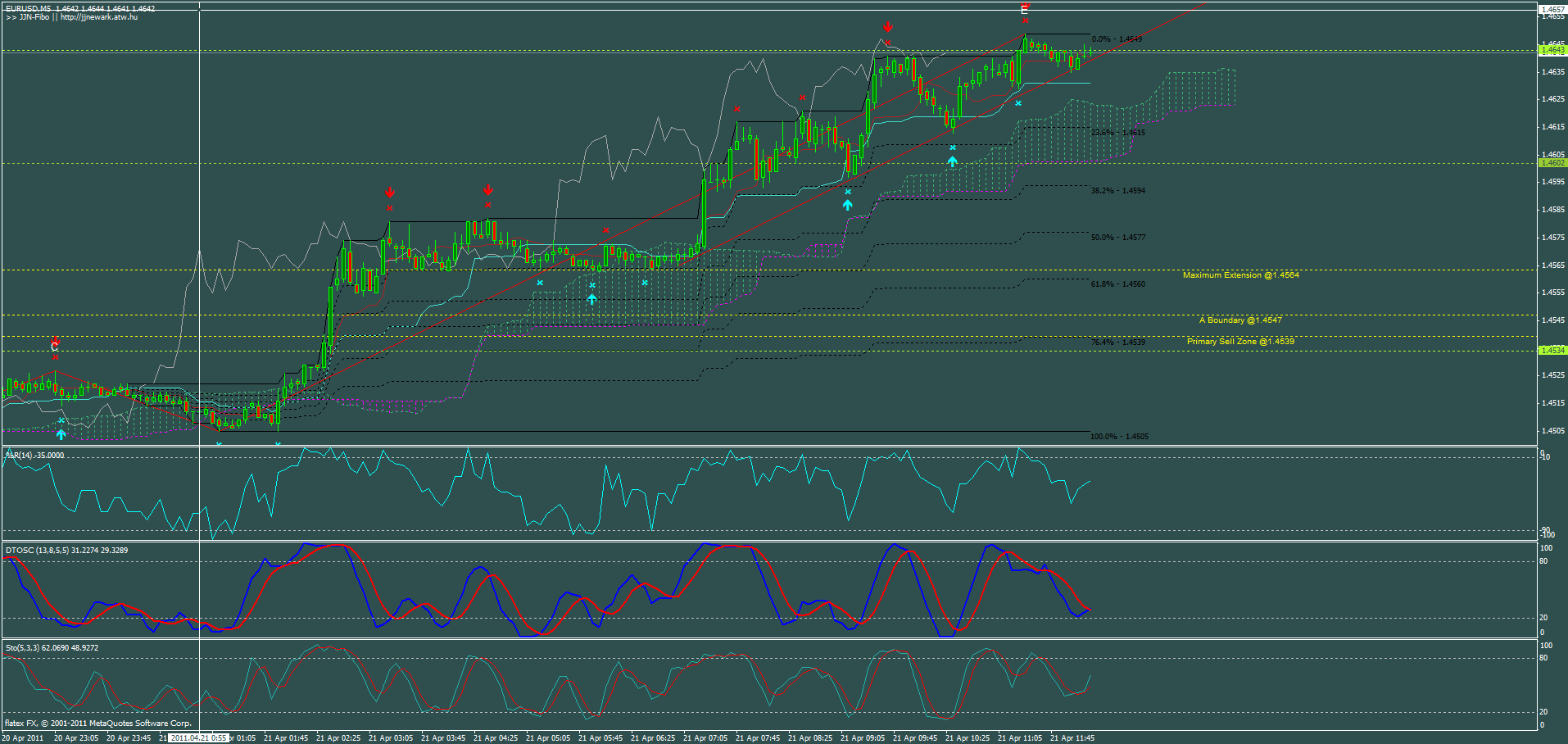
Task: Select the cyan up-arrow buy signal near 08:25
Action: 847,204
